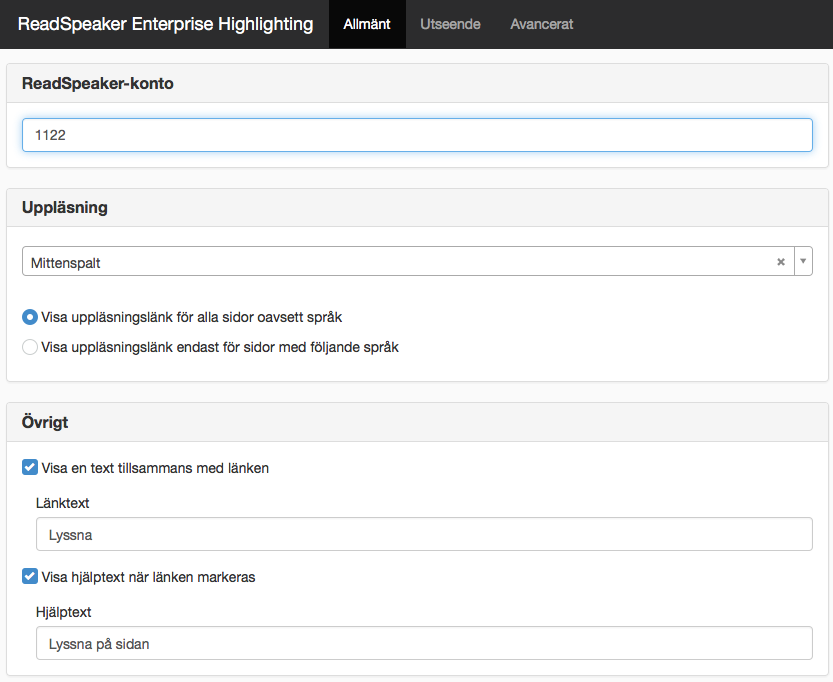This screenshot has width=833, height=682.
Task: Click the 'Visa uppläsningslänk för alla sidor' label
Action: coord(192,317)
